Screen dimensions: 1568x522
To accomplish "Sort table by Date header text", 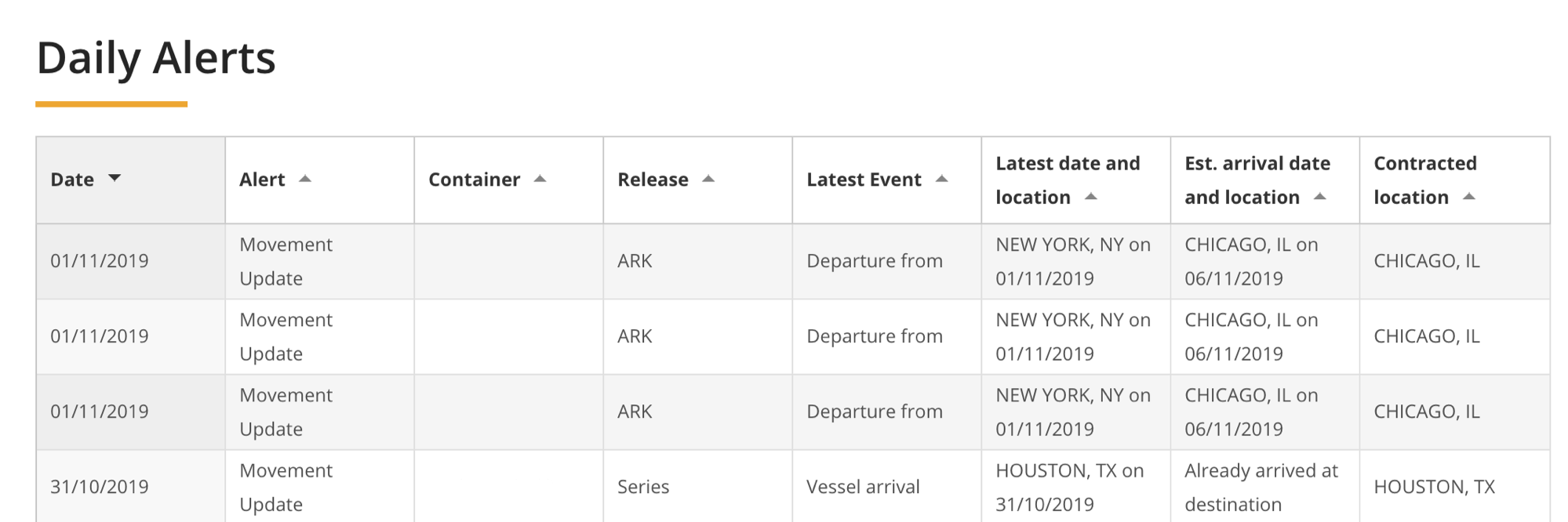I will pyautogui.click(x=72, y=179).
